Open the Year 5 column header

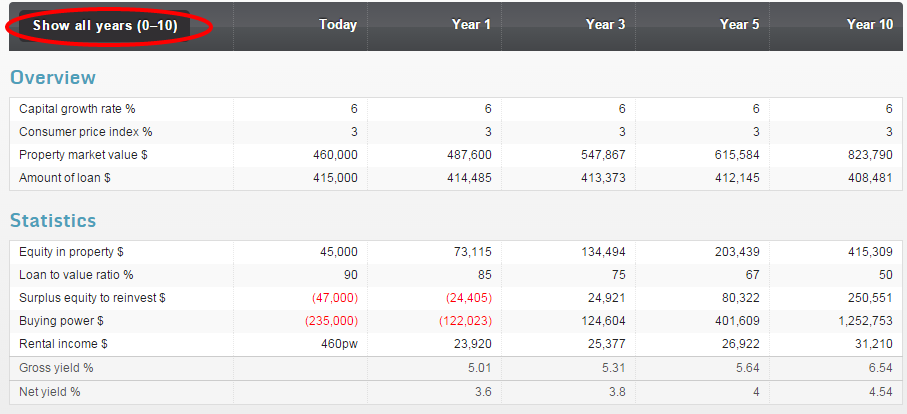click(739, 25)
